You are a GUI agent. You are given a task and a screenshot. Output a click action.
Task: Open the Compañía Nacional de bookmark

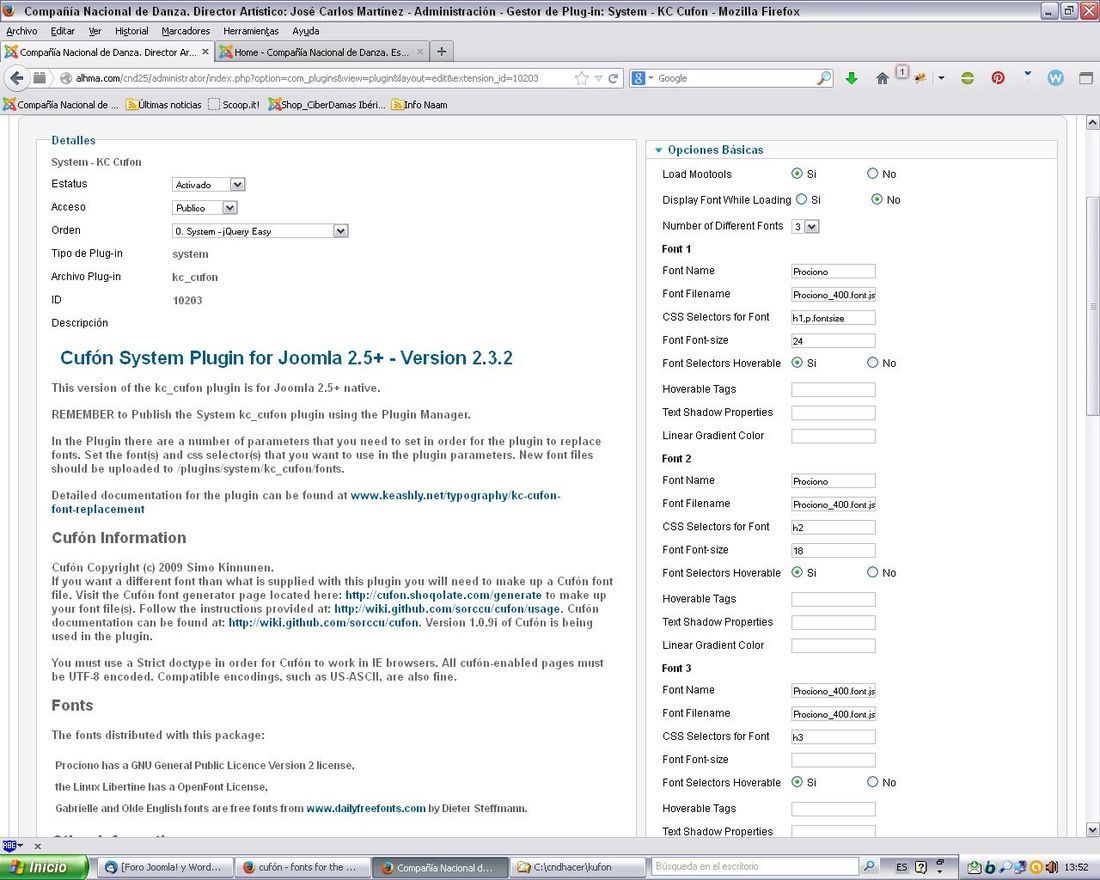[61, 105]
